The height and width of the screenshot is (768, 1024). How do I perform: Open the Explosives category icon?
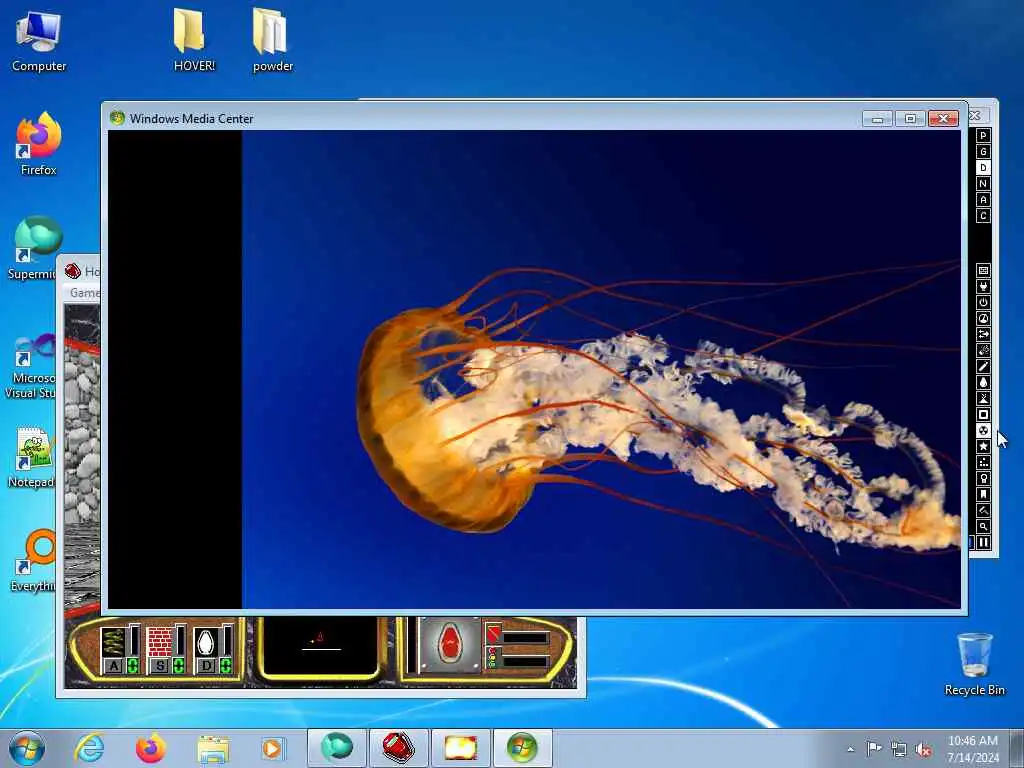click(983, 351)
